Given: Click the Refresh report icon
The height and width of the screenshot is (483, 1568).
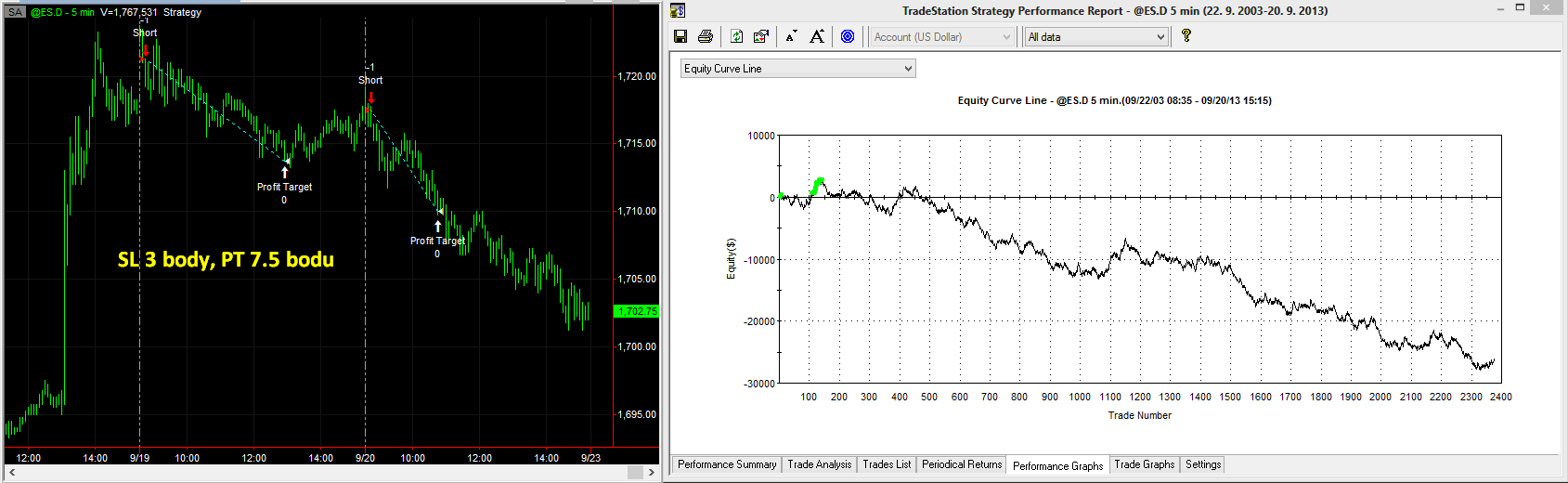Looking at the screenshot, I should (736, 36).
